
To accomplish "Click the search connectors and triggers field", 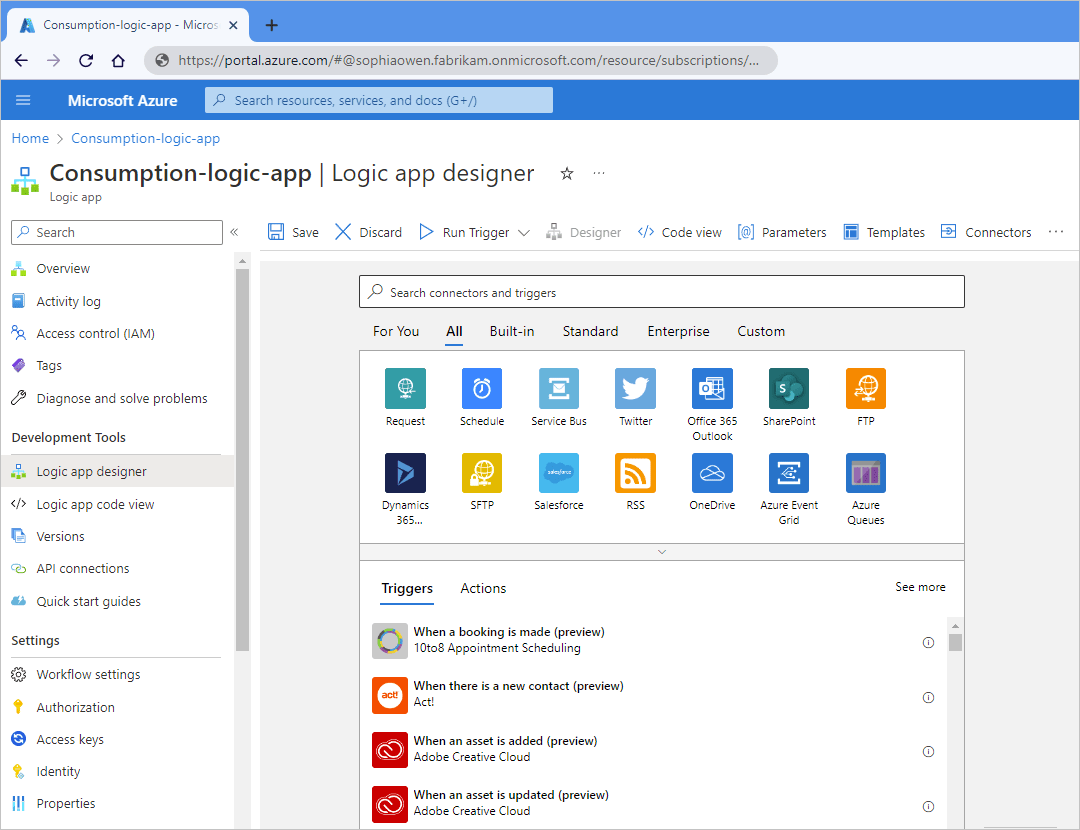I will pos(662,291).
